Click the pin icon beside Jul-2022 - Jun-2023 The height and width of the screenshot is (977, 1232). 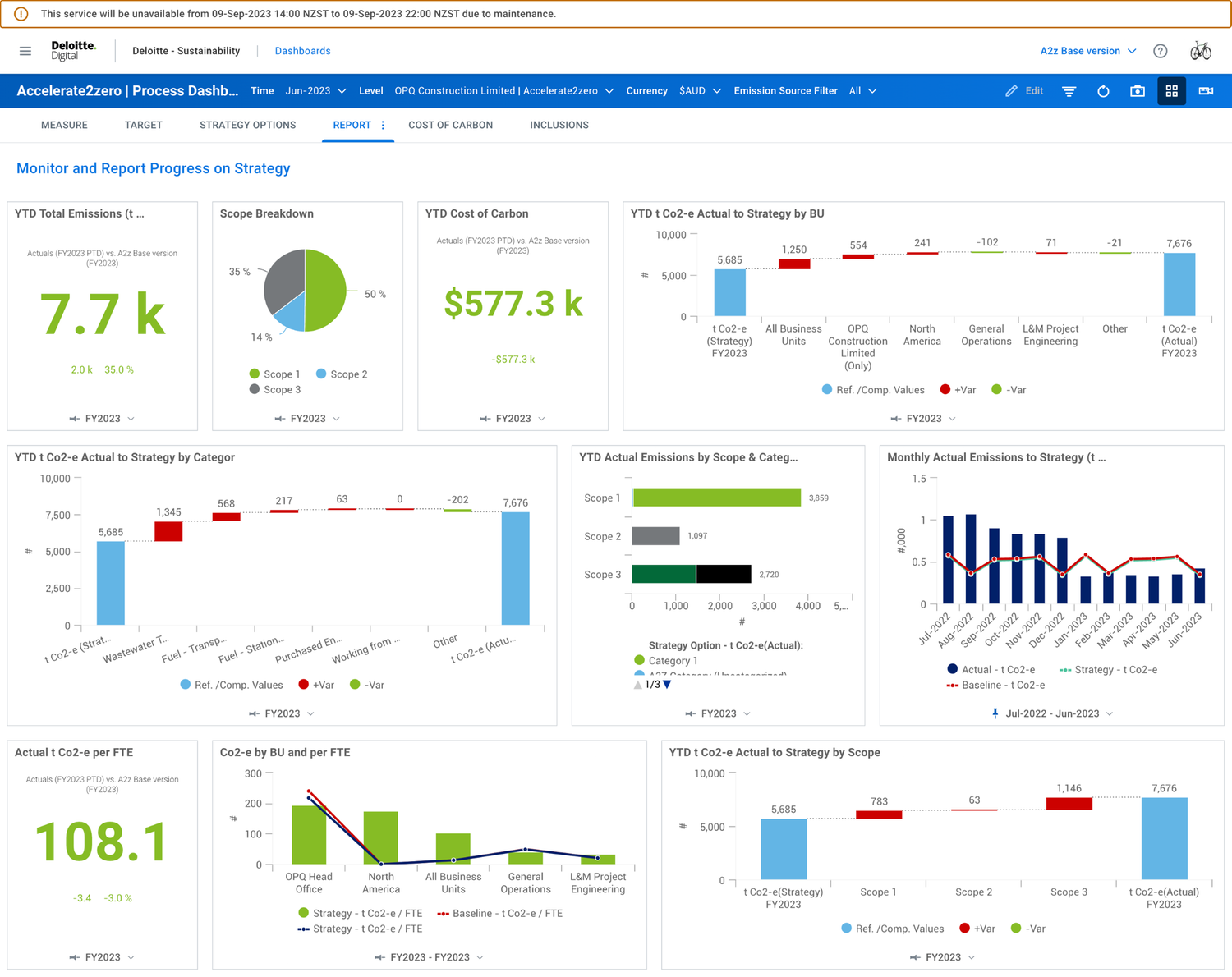(995, 713)
